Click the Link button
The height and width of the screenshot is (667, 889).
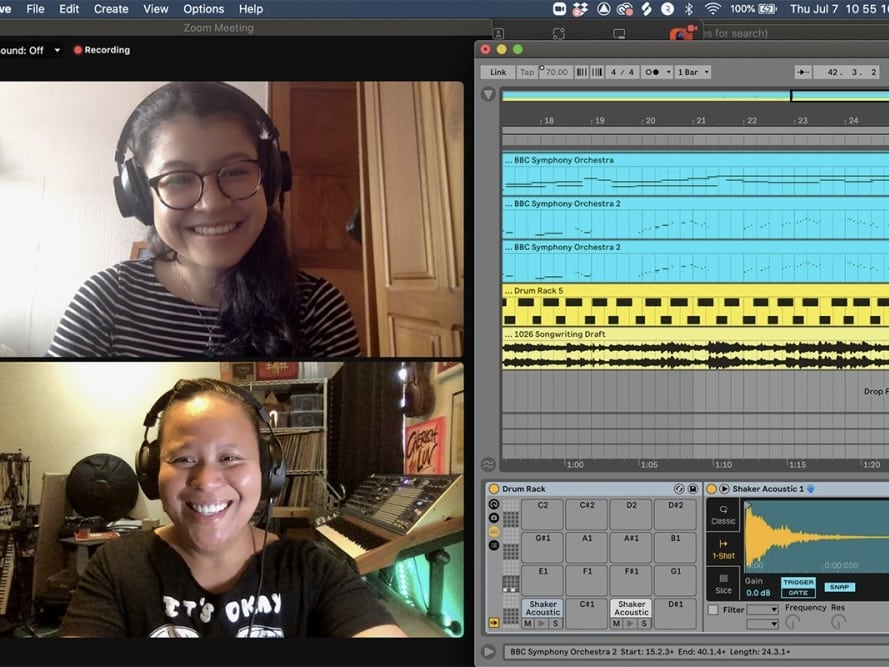click(x=497, y=72)
